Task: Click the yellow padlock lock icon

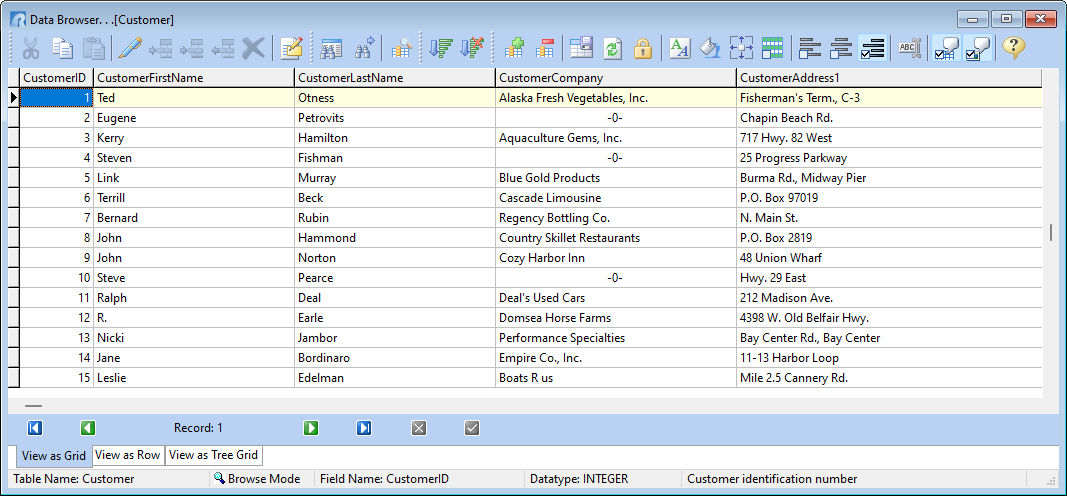Action: (x=643, y=48)
